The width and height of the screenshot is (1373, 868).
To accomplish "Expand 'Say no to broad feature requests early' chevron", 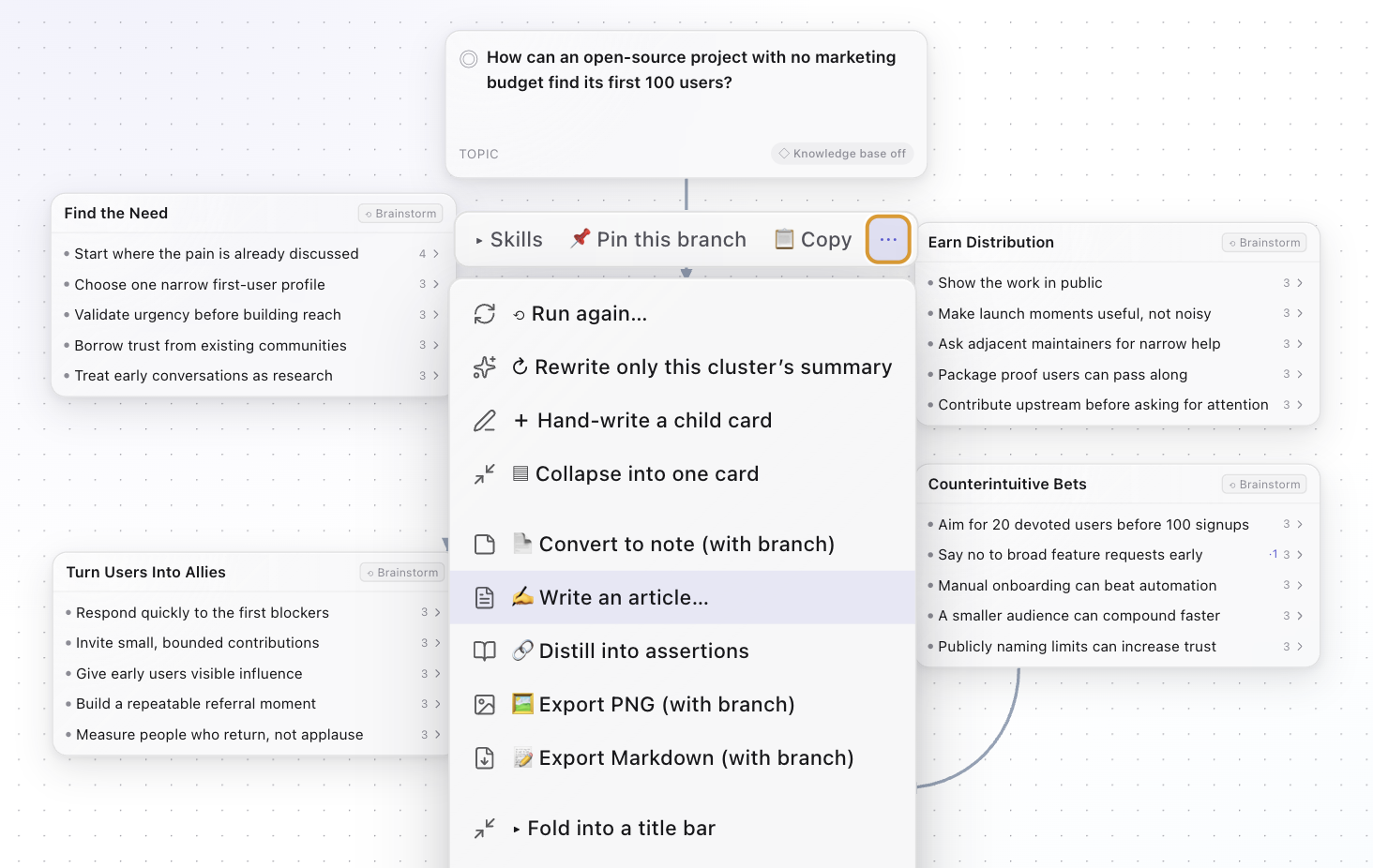I will click(1300, 555).
